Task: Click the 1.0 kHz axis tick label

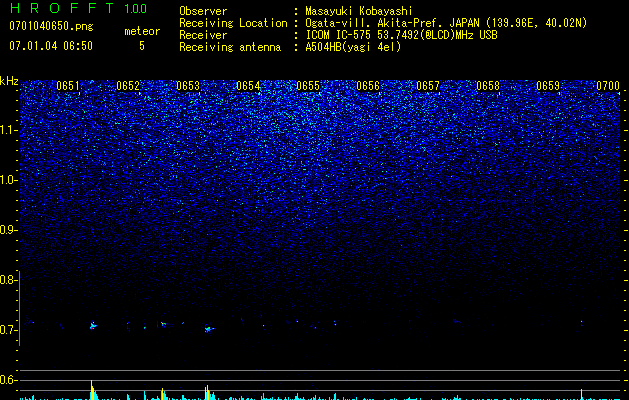Action: 8,180
